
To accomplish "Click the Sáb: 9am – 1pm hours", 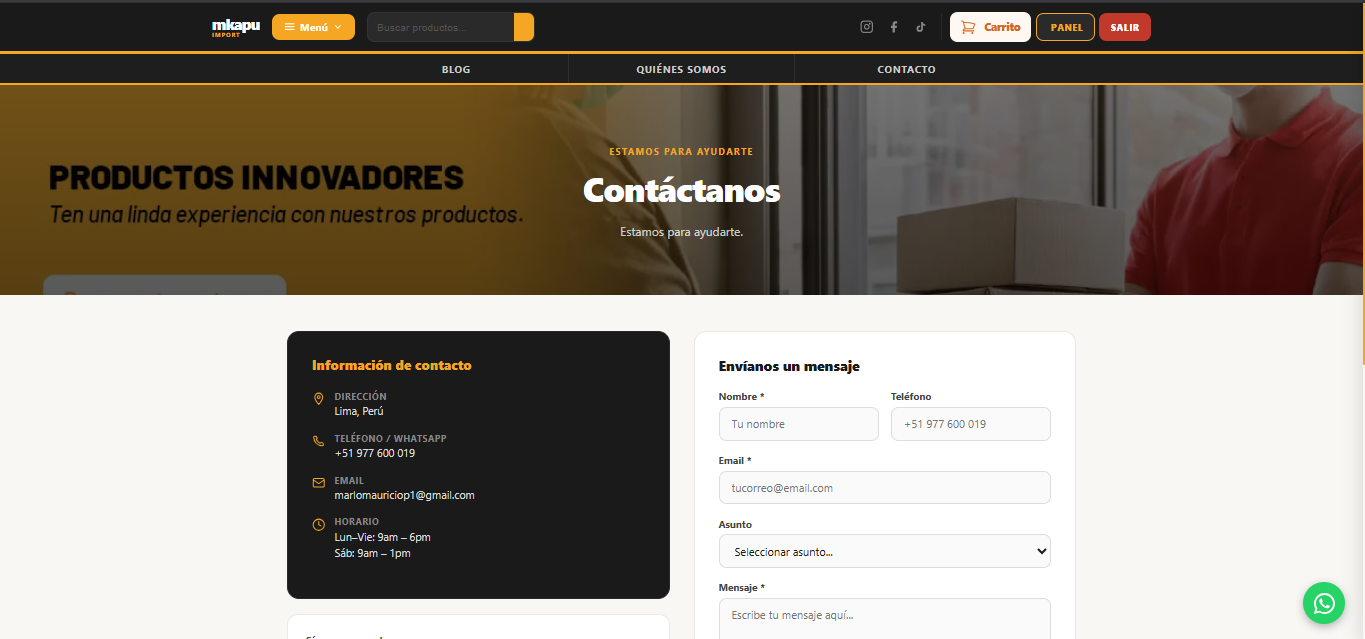I will (373, 553).
